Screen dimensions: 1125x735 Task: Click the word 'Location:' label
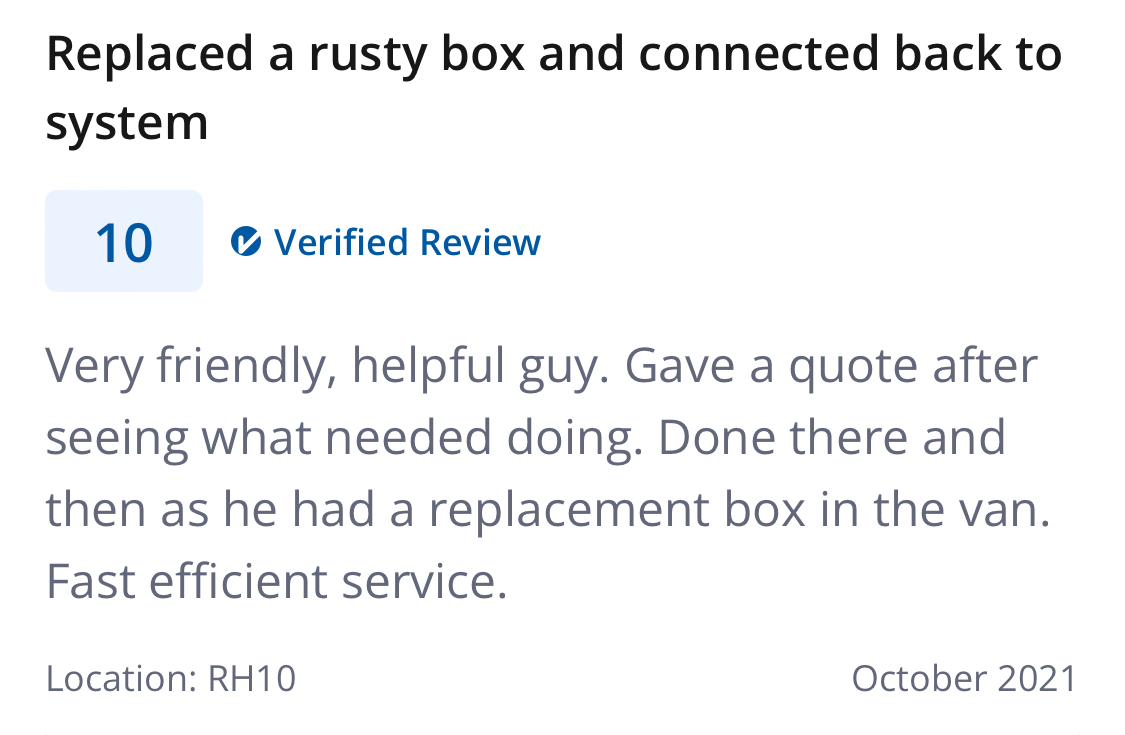(x=121, y=678)
